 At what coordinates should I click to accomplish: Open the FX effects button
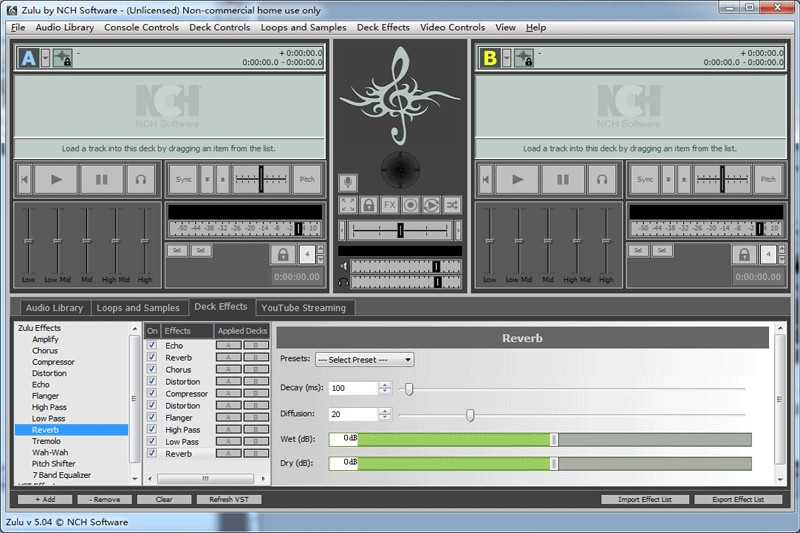[x=389, y=205]
